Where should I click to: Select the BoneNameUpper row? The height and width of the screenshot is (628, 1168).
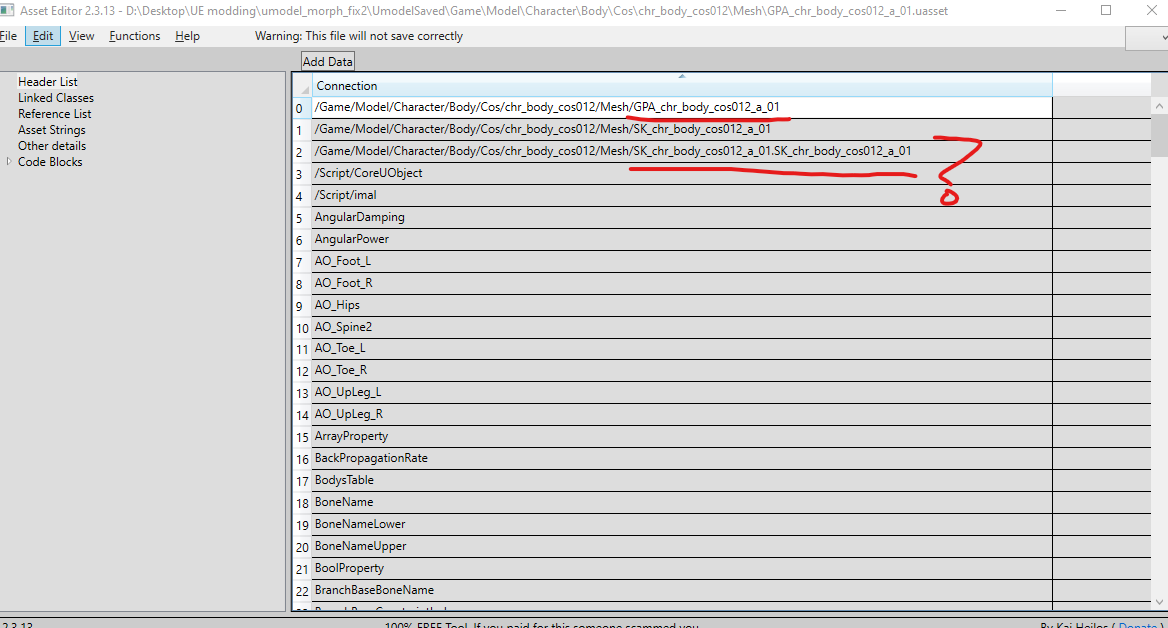point(682,546)
